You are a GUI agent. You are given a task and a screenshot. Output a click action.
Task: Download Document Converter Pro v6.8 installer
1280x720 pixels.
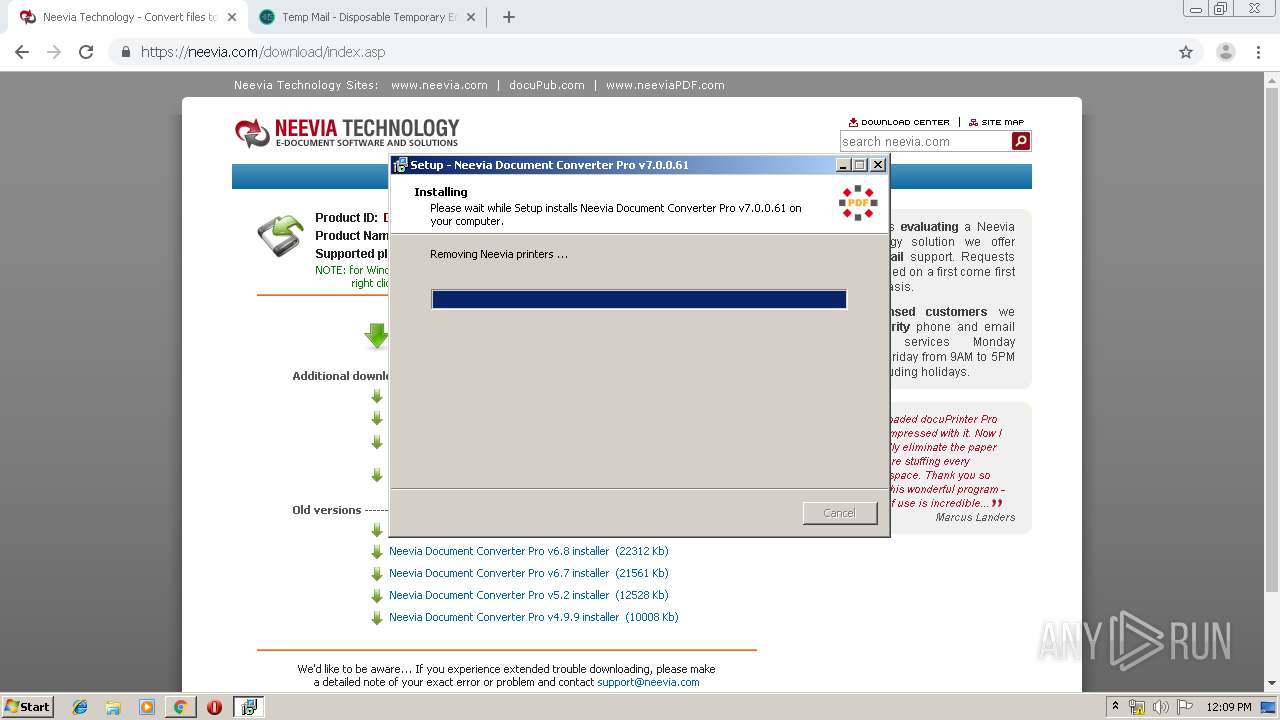(529, 551)
